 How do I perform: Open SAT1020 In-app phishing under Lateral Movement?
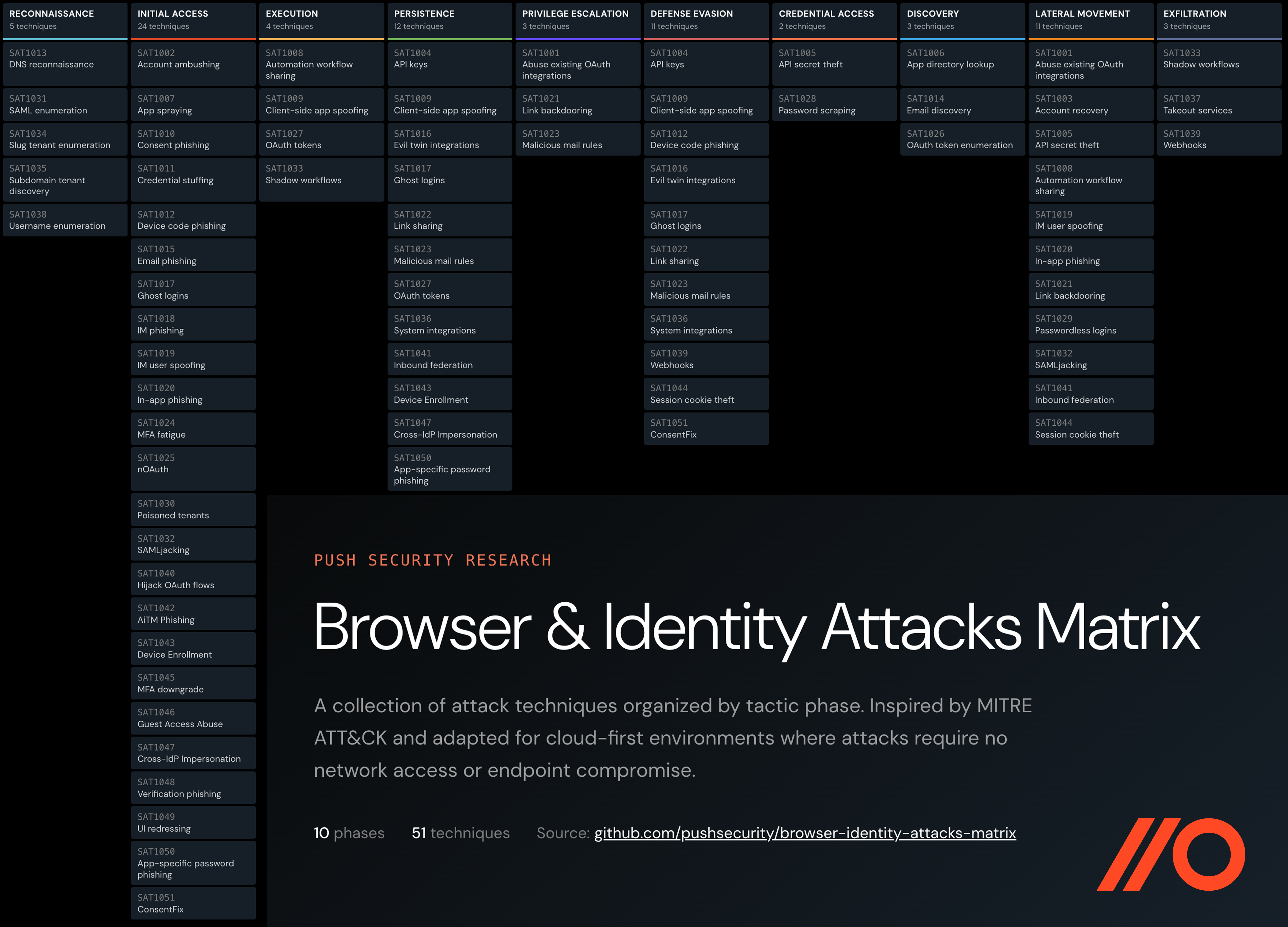click(x=1091, y=255)
